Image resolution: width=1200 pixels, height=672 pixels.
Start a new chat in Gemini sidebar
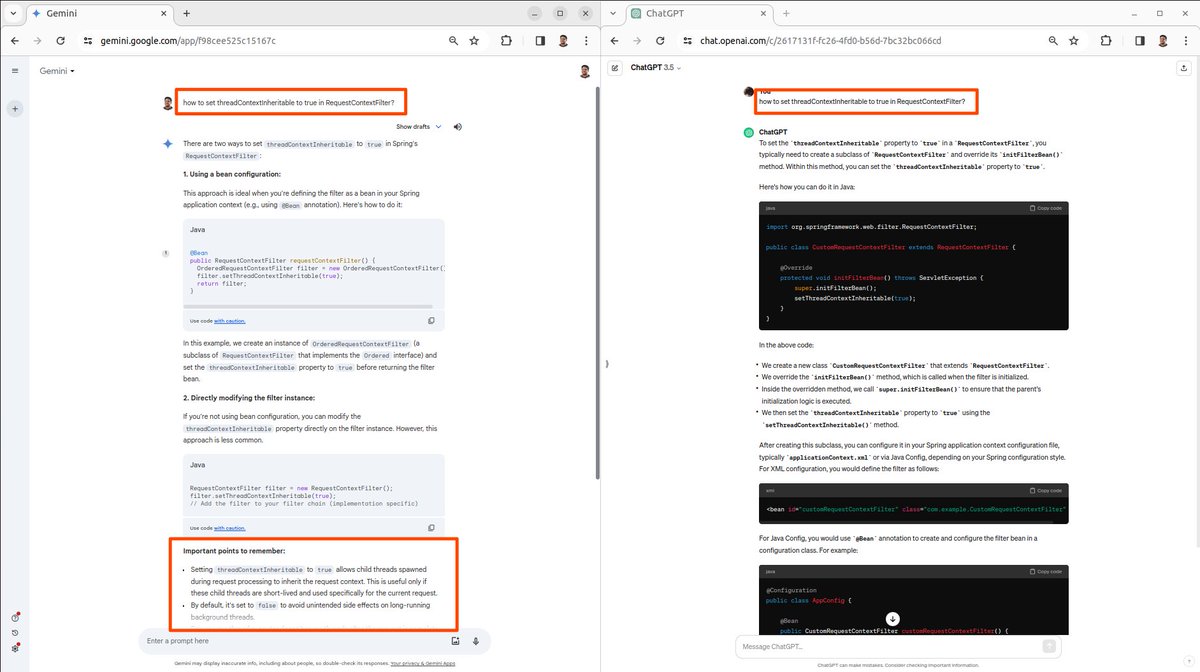coord(15,108)
